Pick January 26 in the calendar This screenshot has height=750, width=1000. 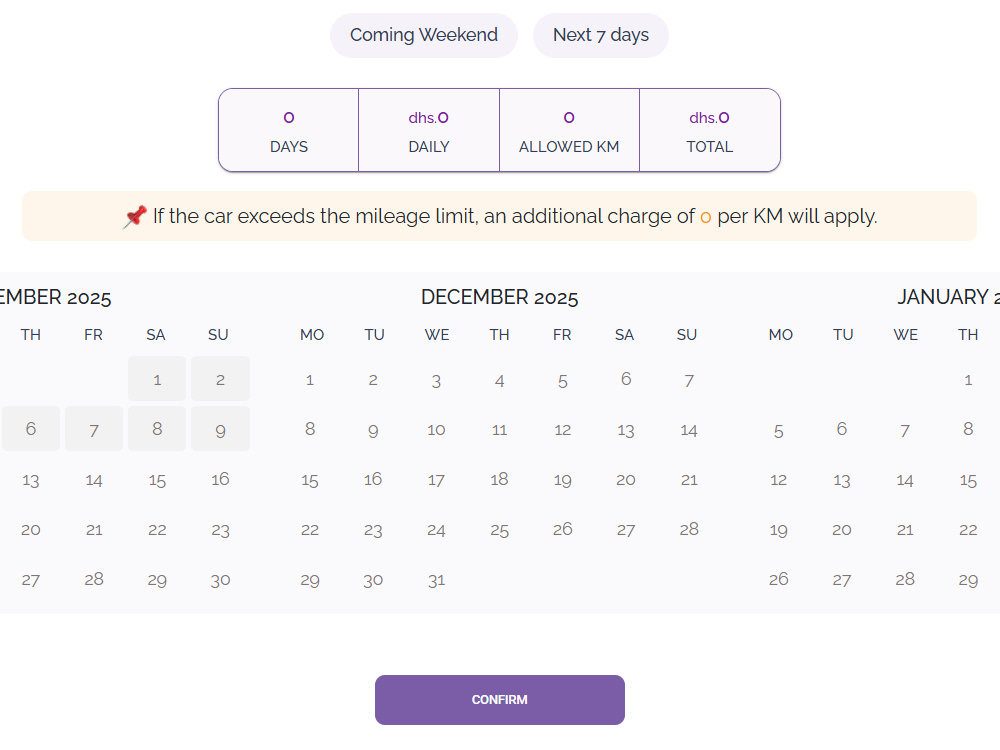coord(779,580)
